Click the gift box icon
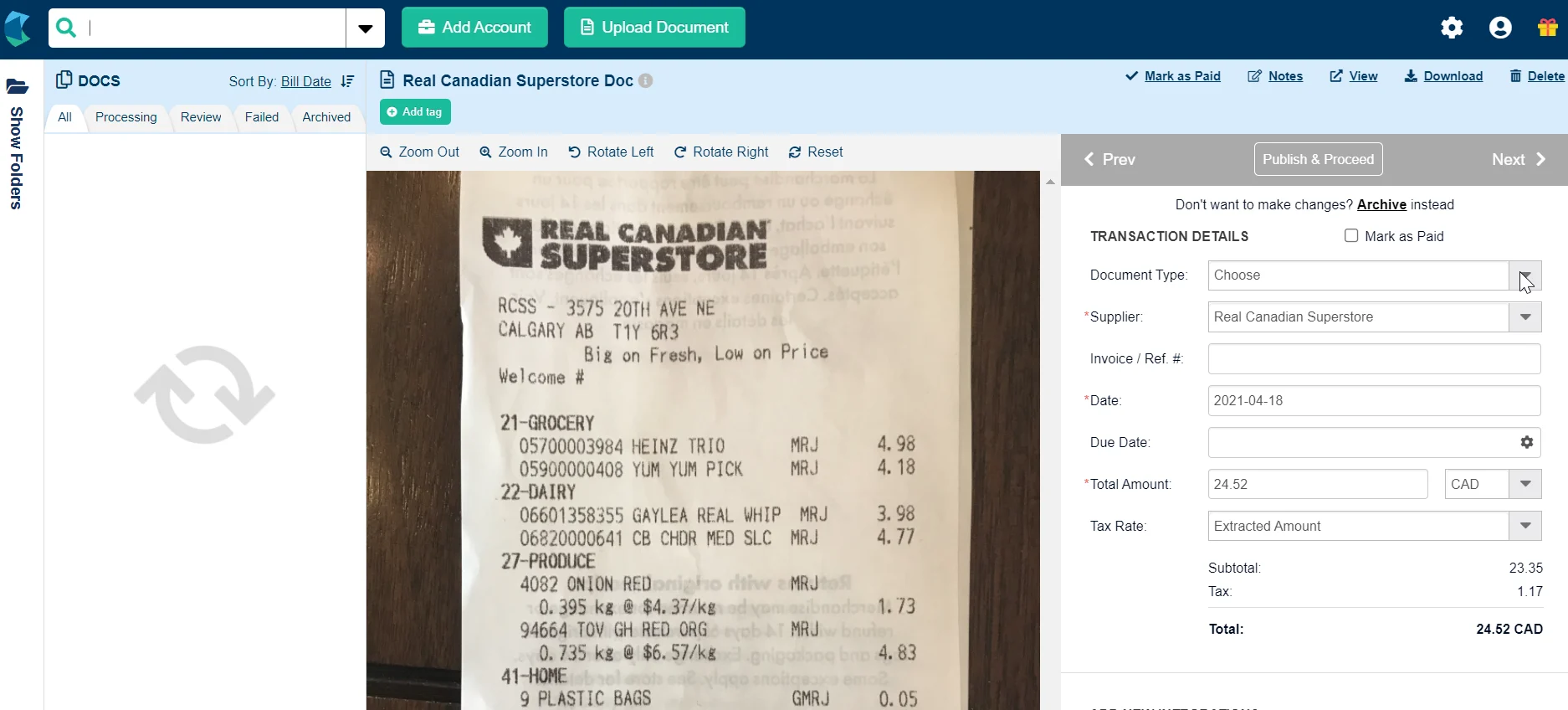The width and height of the screenshot is (1568, 710). point(1547,28)
